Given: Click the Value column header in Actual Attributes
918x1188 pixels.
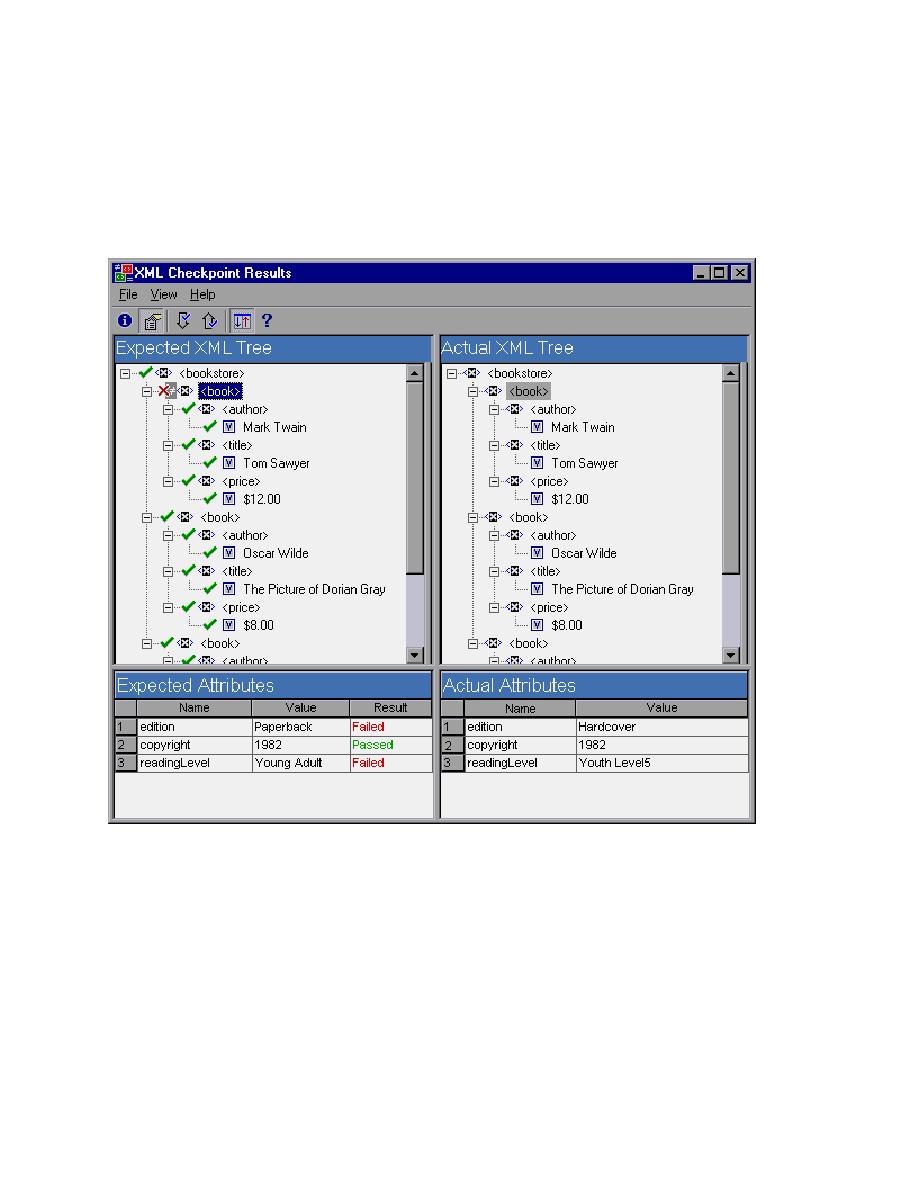Looking at the screenshot, I should [x=661, y=708].
